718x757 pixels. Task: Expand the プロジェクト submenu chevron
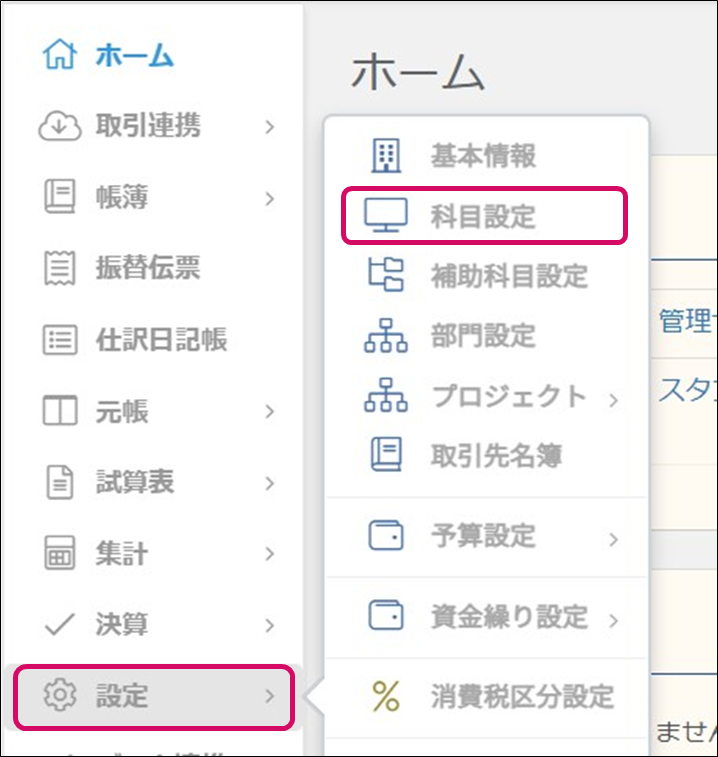(x=613, y=400)
